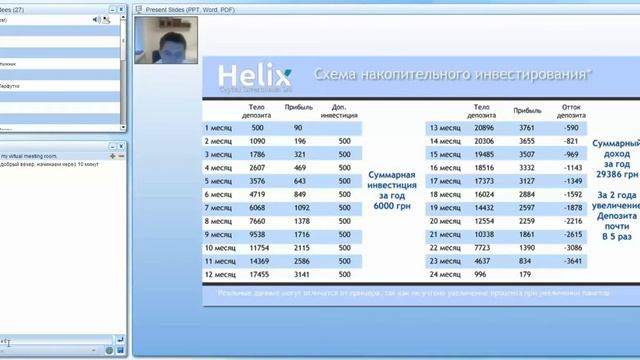Click the profit value '3761' in month 13
640x360 pixels.
tap(527, 128)
